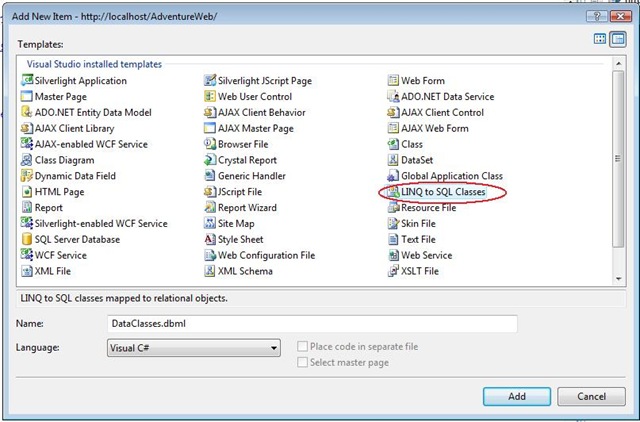
Task: Switch templates view to small icons list
Action: coord(616,39)
